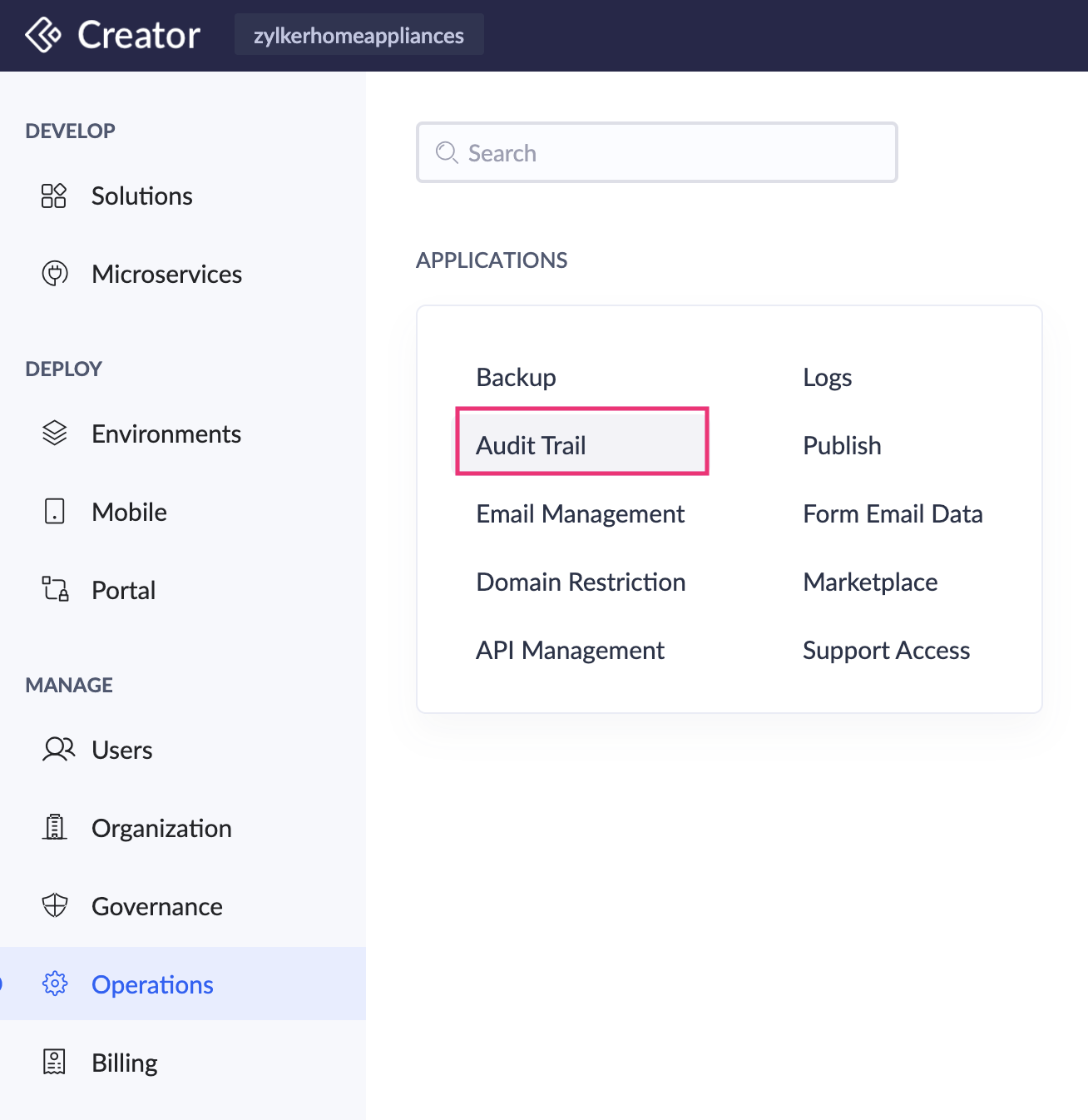Open Email Management
Screen dimensions: 1088x1120
[x=580, y=514]
